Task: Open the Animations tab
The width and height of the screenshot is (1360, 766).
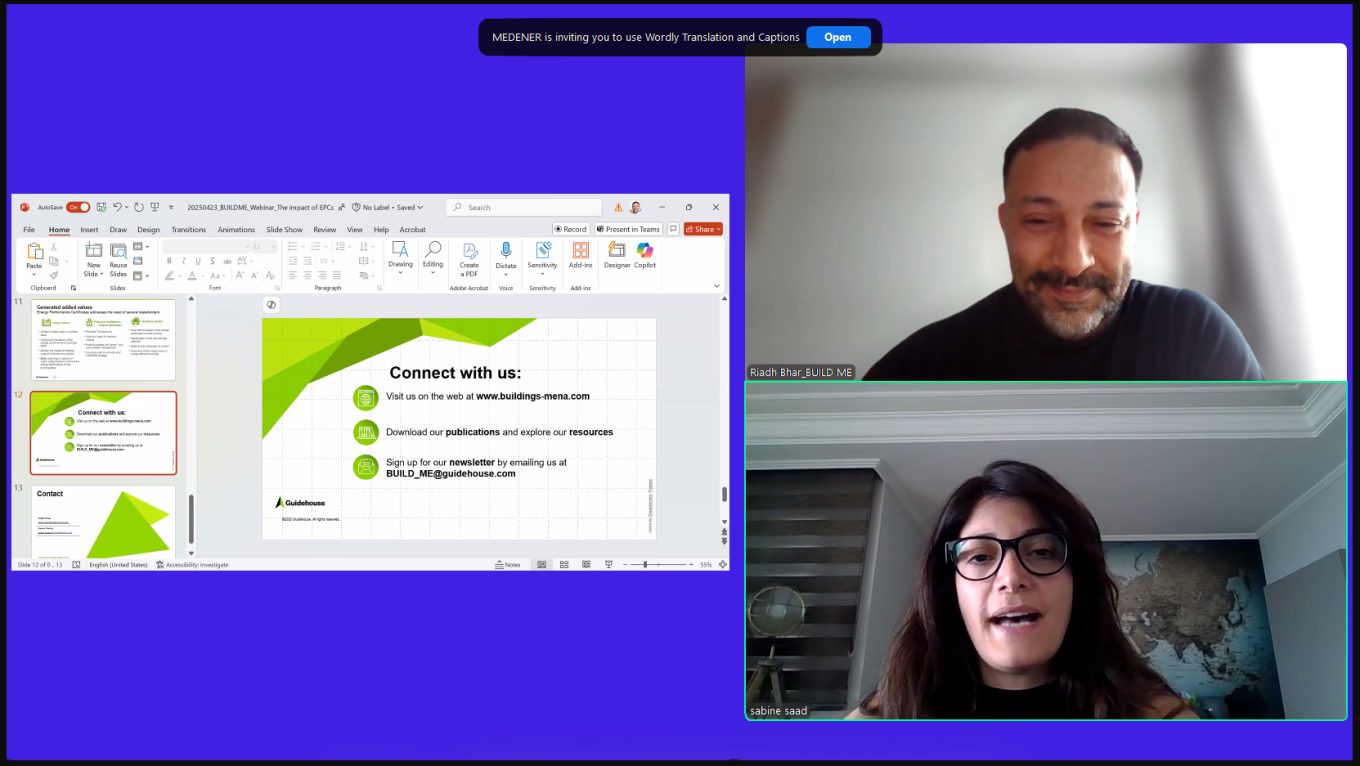Action: point(236,229)
